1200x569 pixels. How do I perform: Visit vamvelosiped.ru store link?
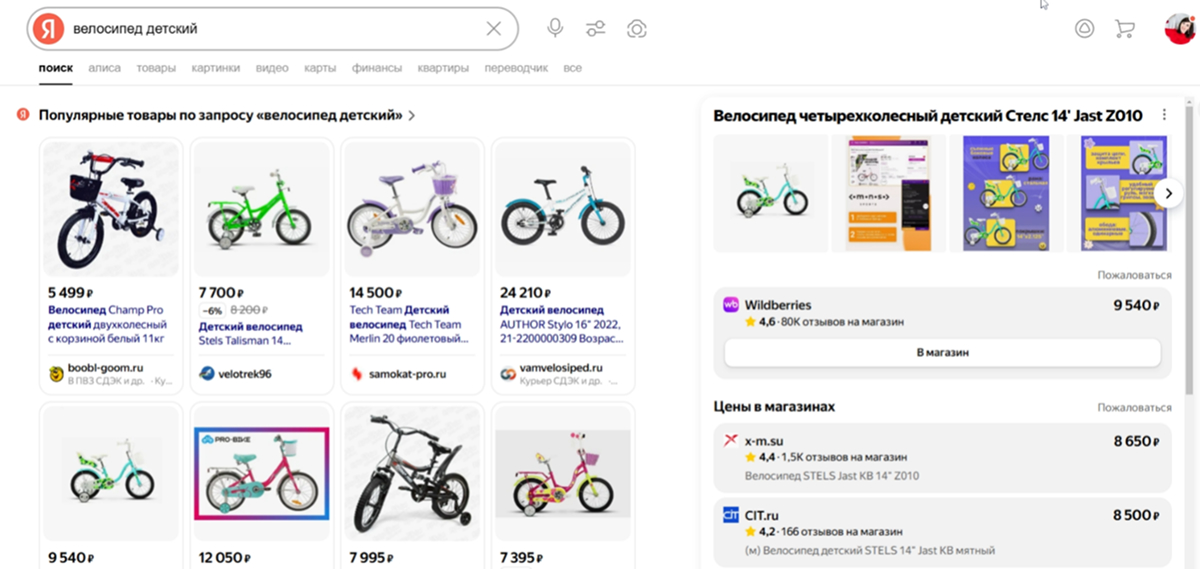pyautogui.click(x=560, y=368)
